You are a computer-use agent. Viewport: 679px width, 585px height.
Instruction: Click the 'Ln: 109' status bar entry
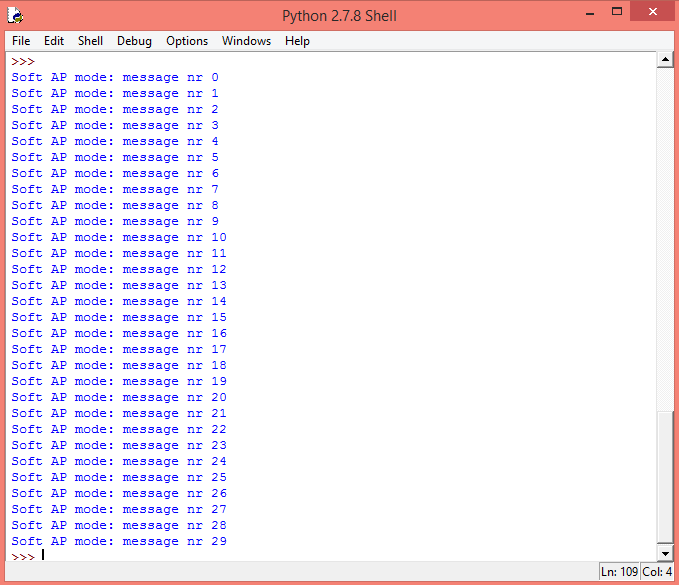pyautogui.click(x=619, y=572)
